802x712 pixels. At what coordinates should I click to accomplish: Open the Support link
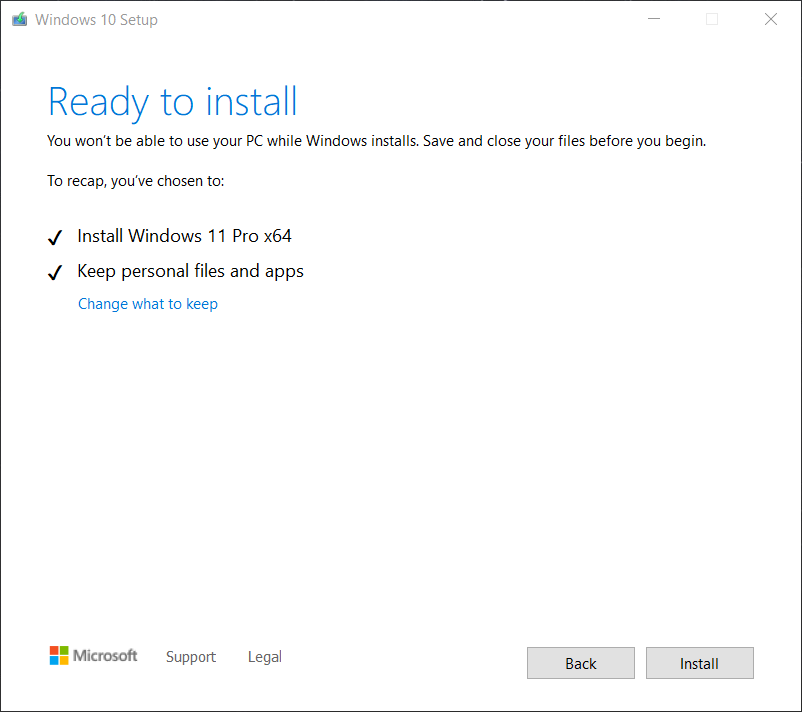coord(191,656)
